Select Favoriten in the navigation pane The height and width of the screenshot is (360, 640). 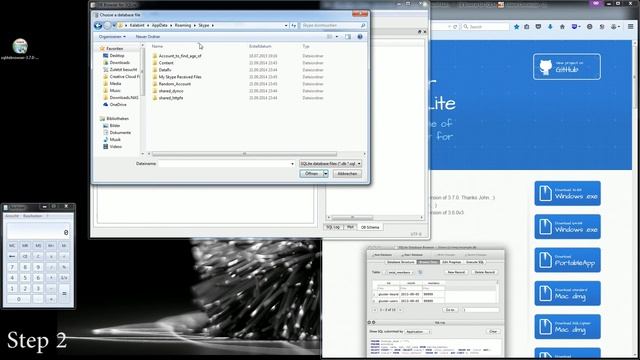click(115, 49)
